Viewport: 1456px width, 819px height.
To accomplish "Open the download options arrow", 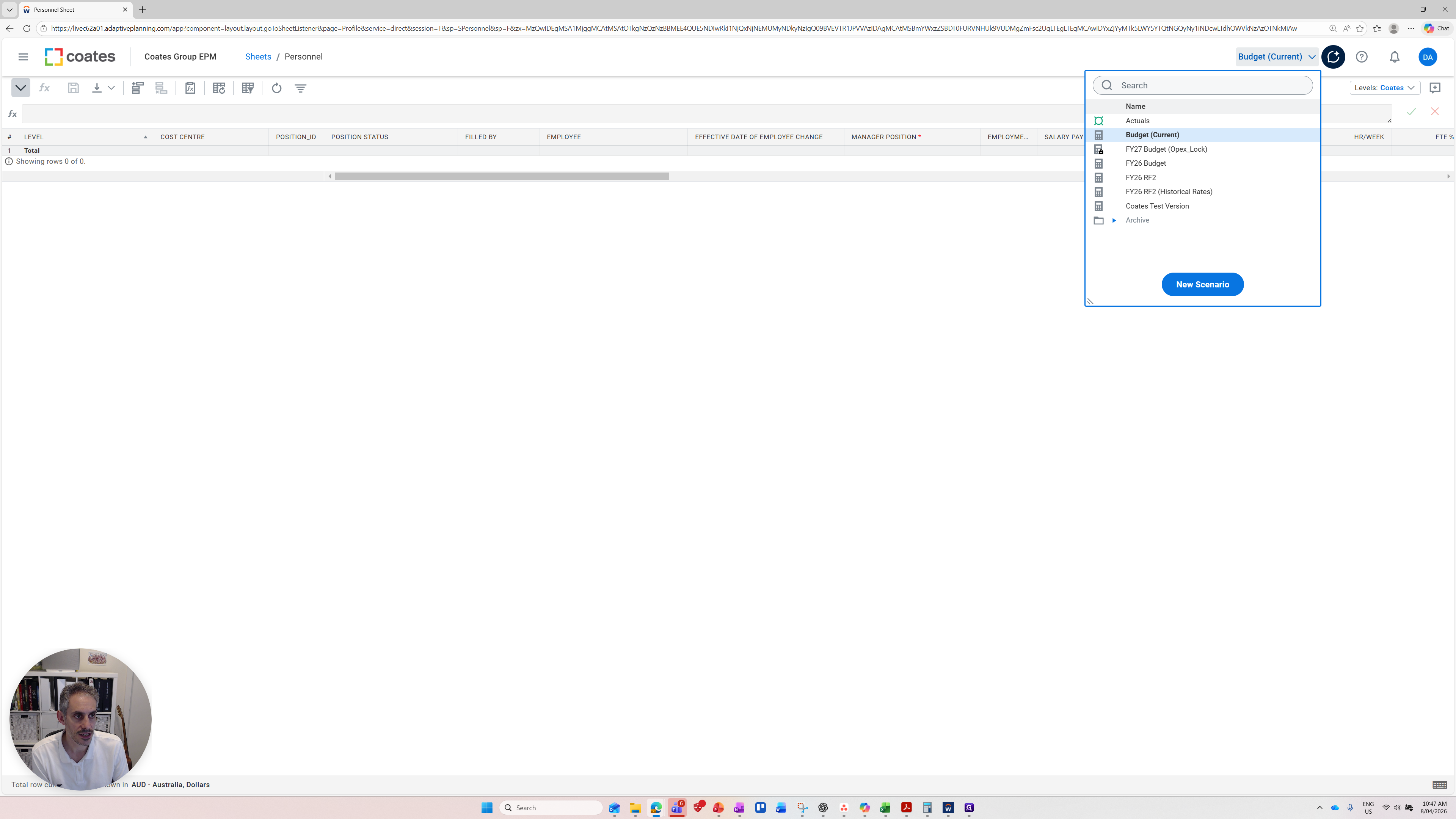I will (111, 88).
